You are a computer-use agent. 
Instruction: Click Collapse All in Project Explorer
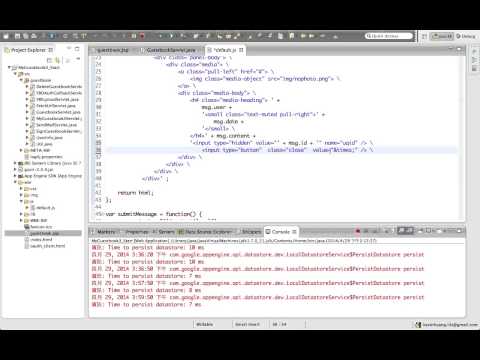point(49,60)
